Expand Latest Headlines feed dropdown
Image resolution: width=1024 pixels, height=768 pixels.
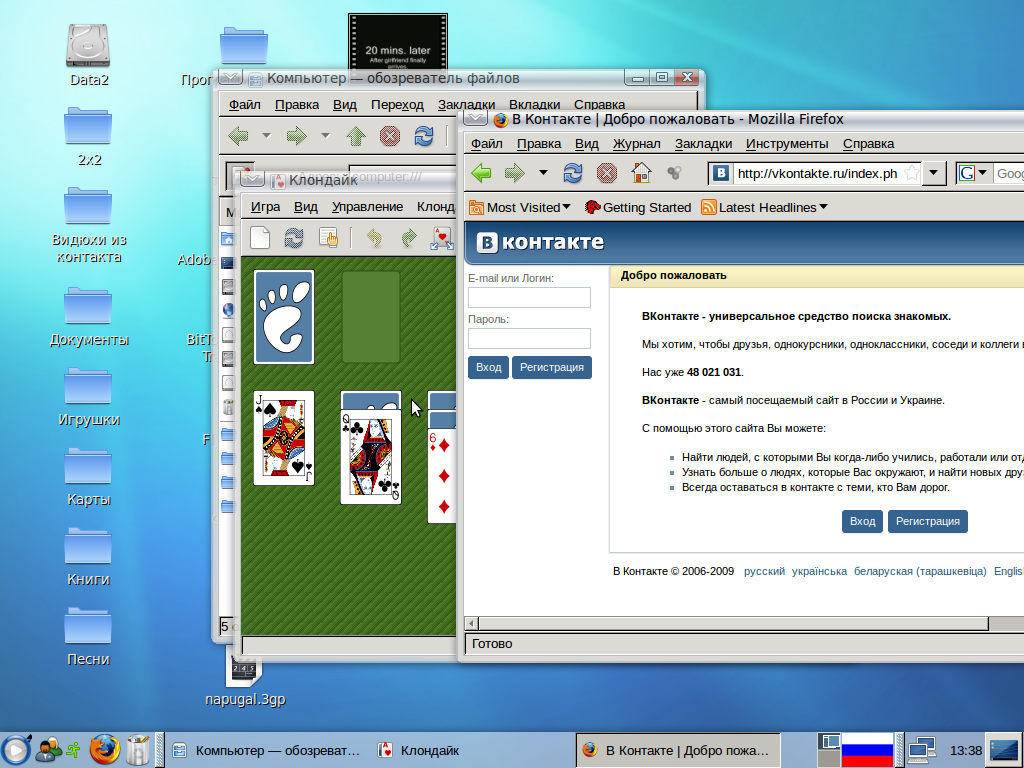pos(823,207)
